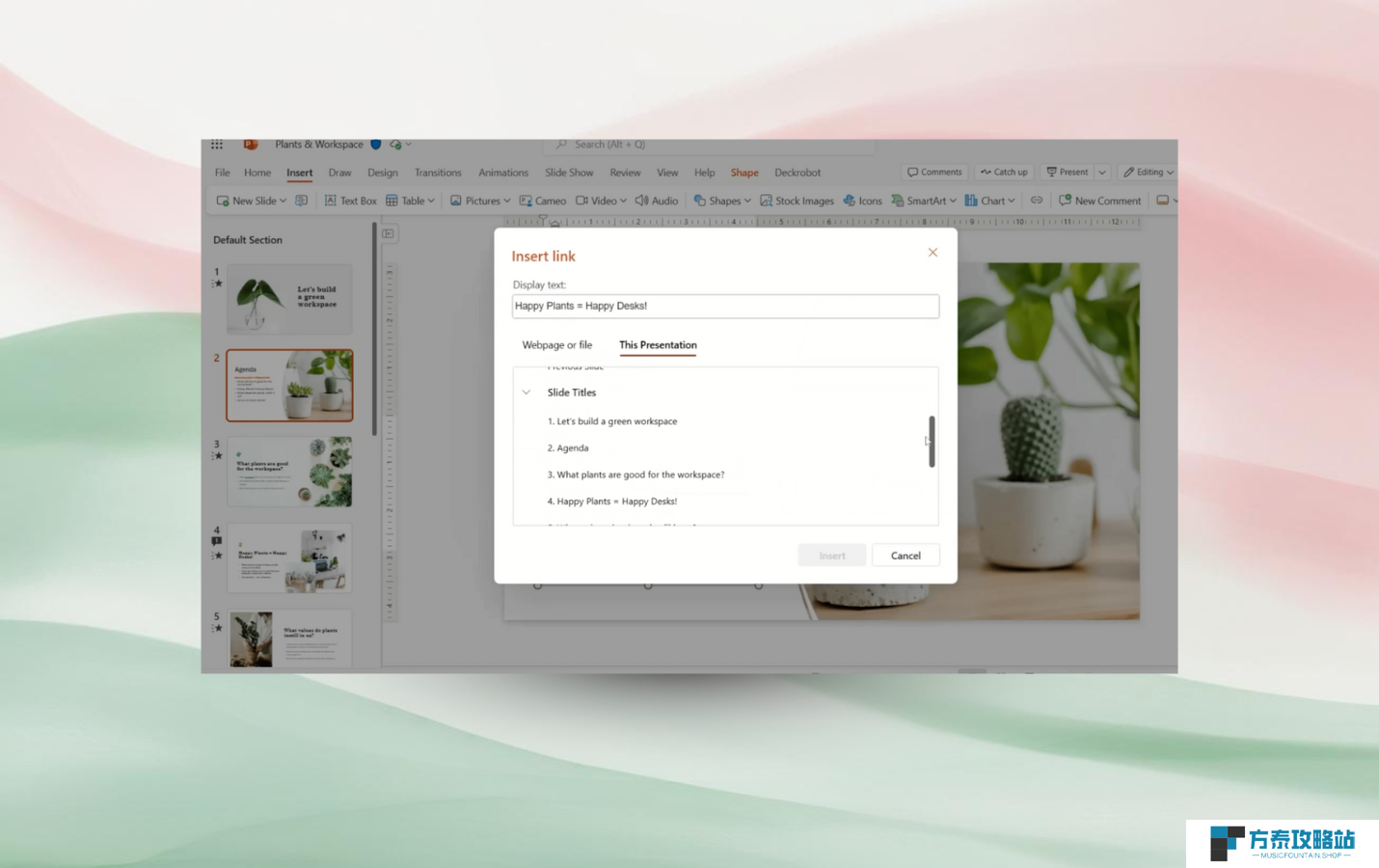The height and width of the screenshot is (868, 1379).
Task: Insert Audio from the ribbon
Action: [x=657, y=201]
